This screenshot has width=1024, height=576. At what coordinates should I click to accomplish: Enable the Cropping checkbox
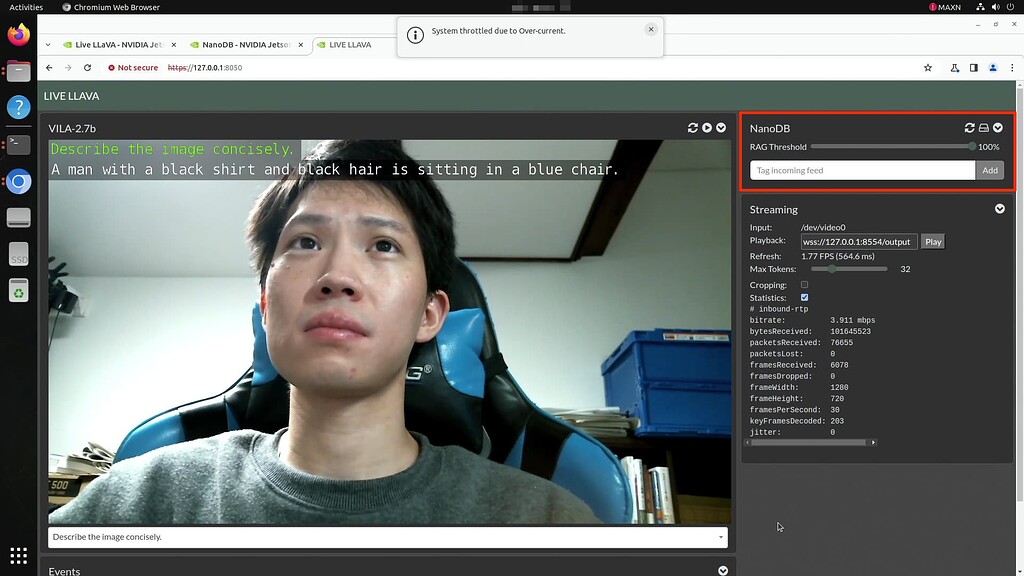(x=804, y=285)
